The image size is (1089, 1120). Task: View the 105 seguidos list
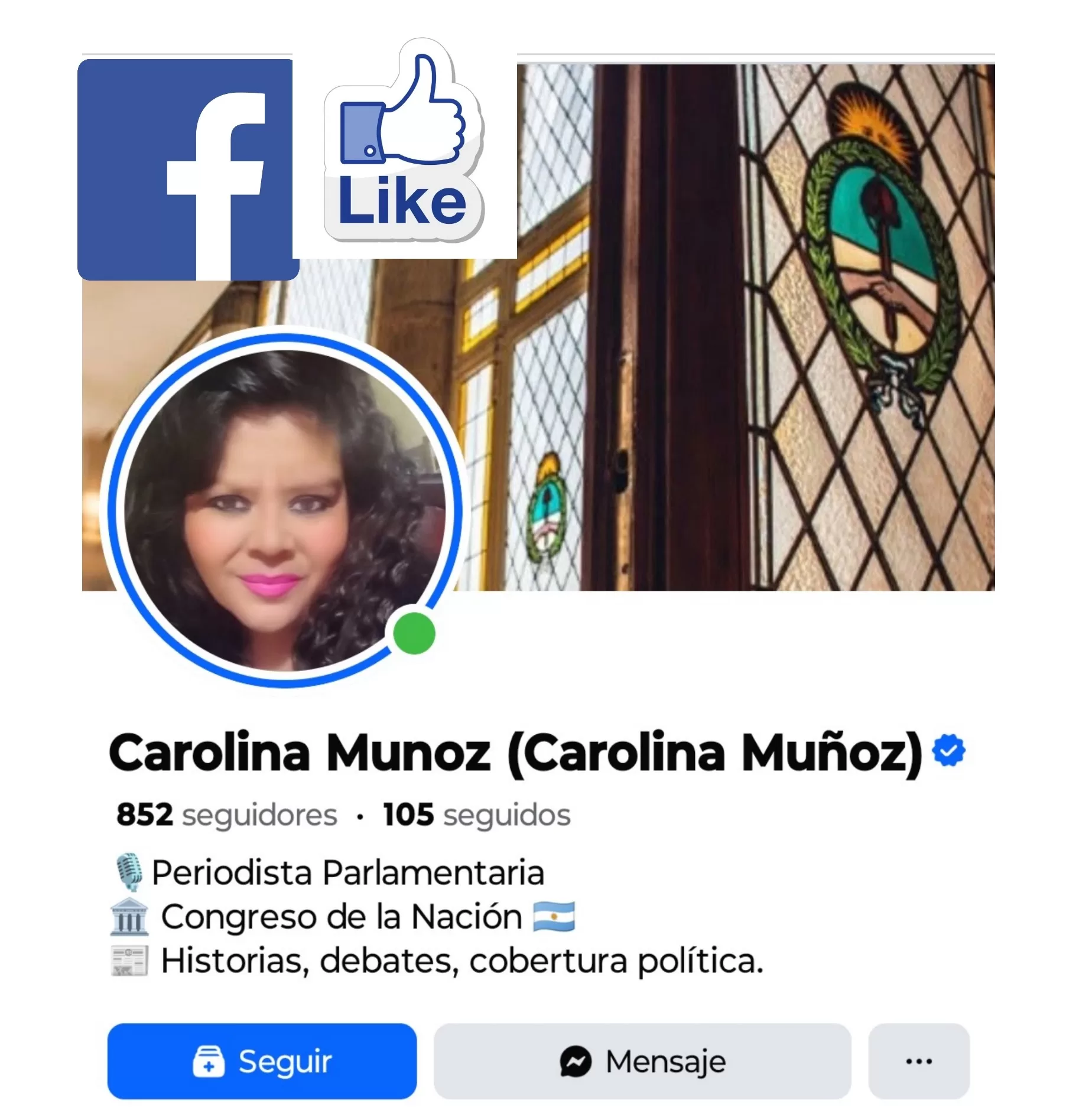pyautogui.click(x=477, y=815)
